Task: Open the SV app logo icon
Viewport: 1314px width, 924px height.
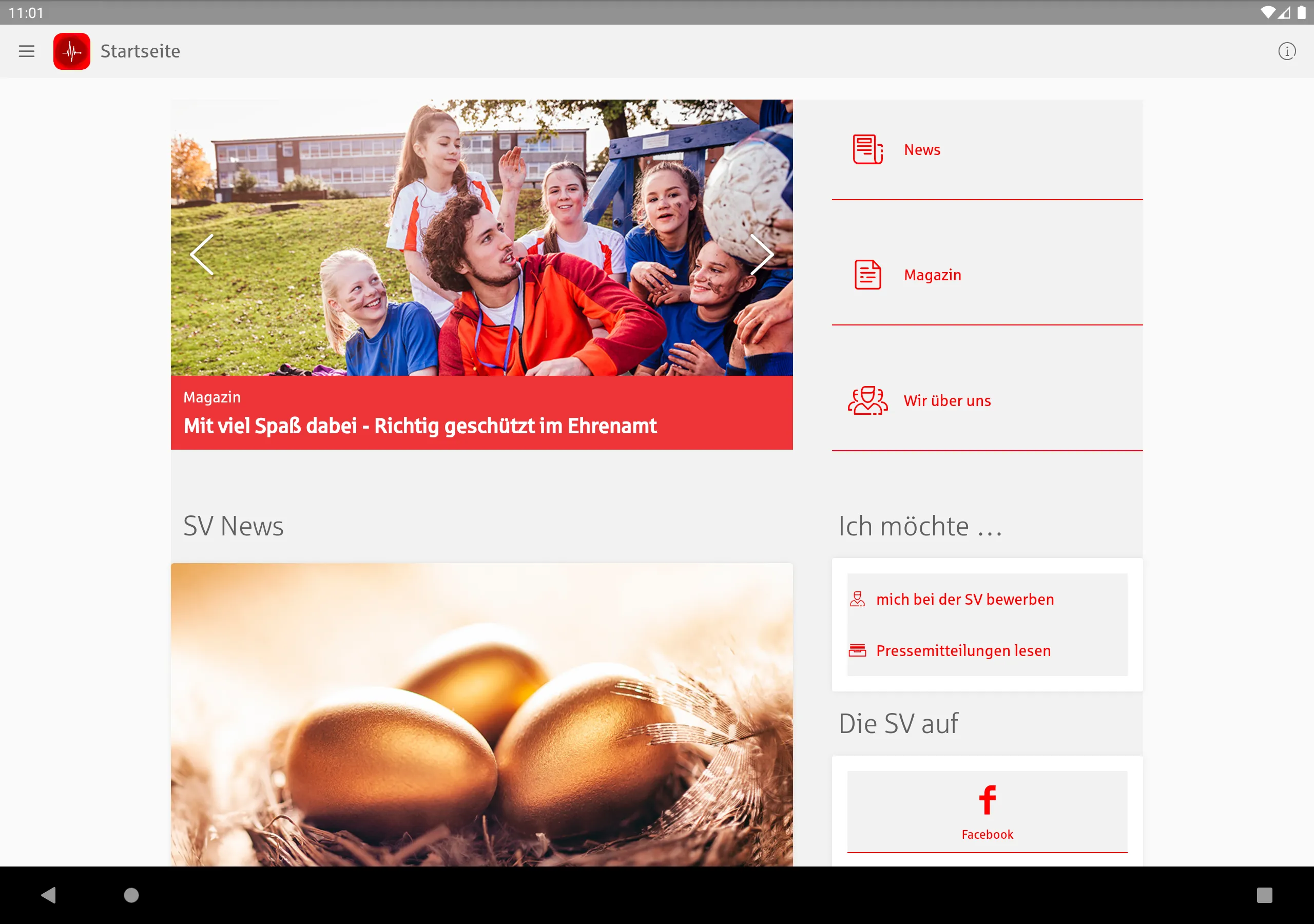Action: click(x=70, y=51)
